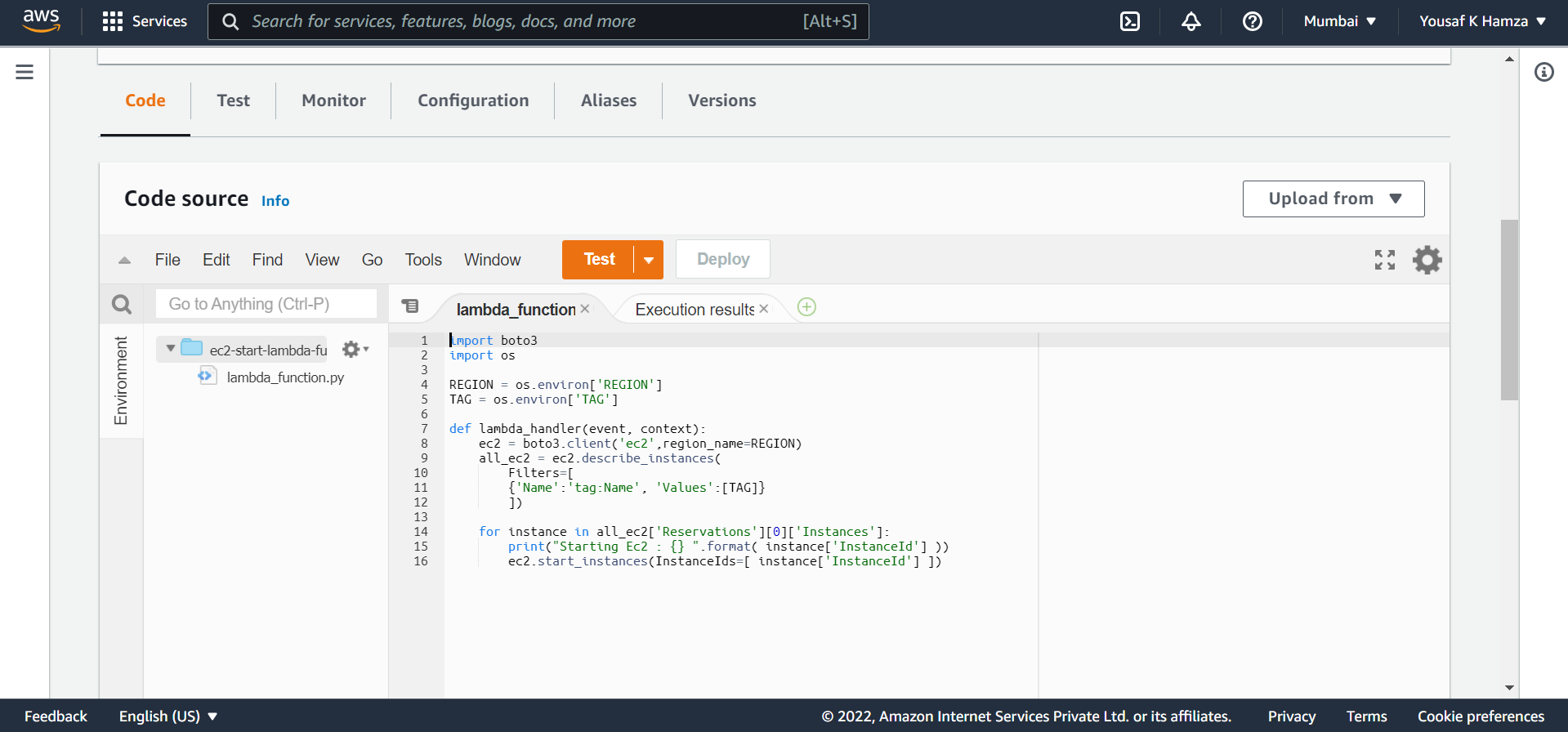Click the 'ec2.start_instances' code line
The image size is (1568, 732).
coord(725,561)
